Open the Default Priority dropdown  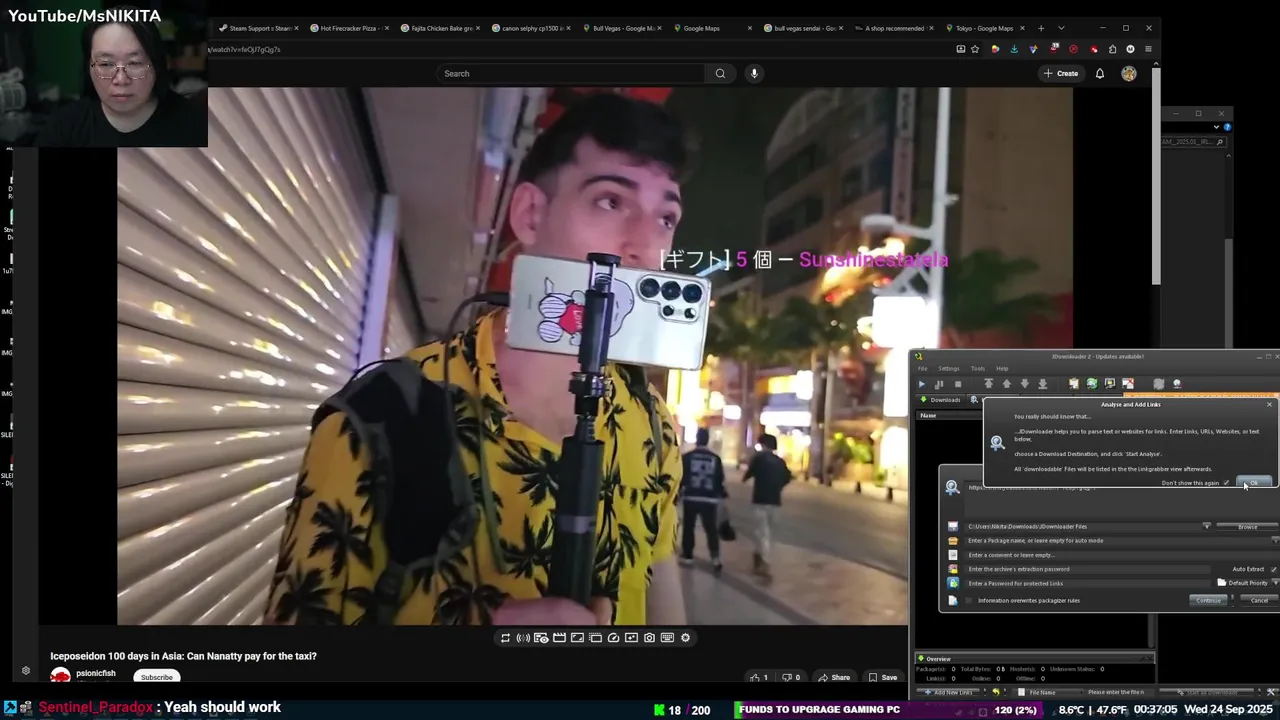click(1246, 583)
